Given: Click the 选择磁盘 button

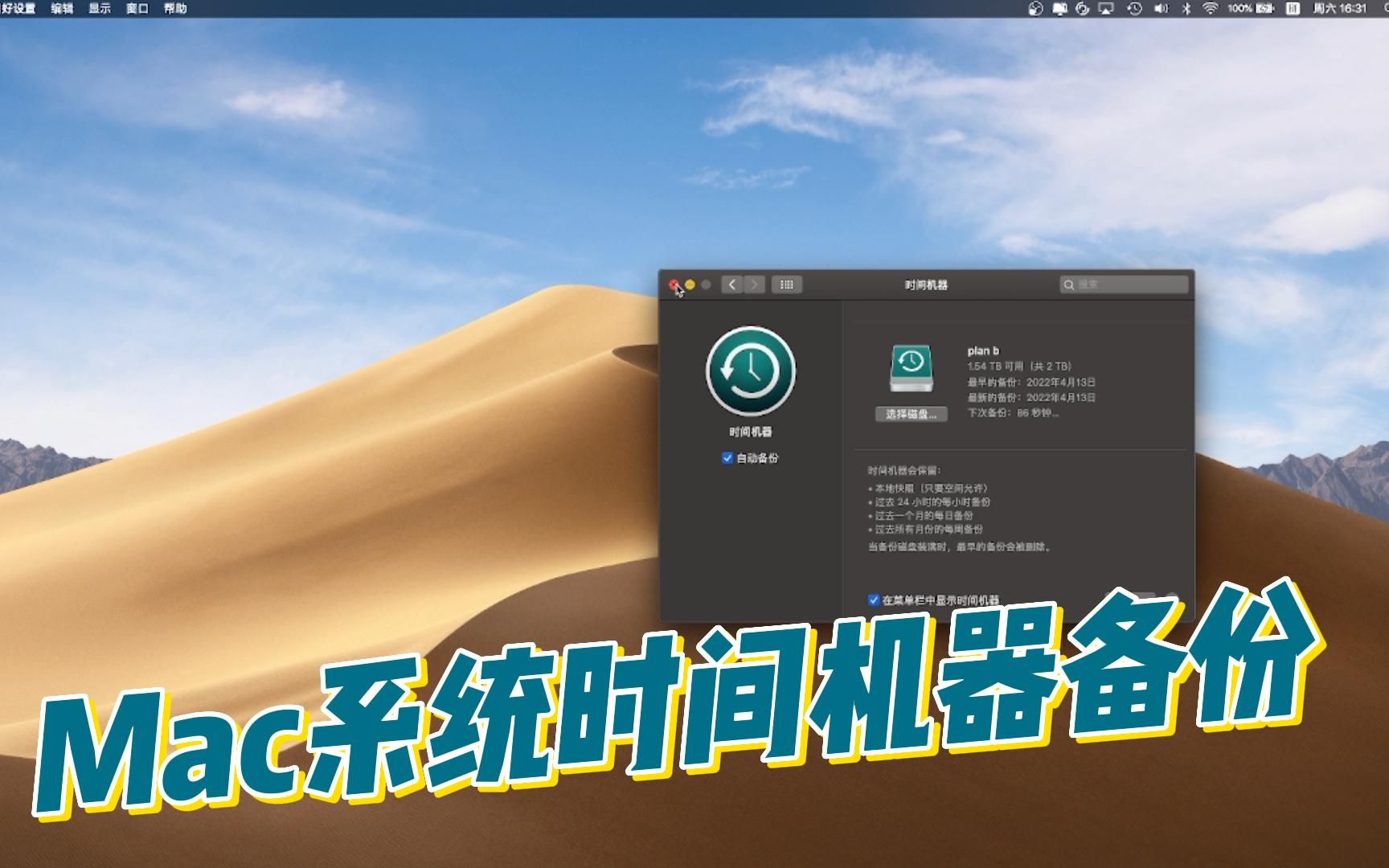Looking at the screenshot, I should pos(911,415).
